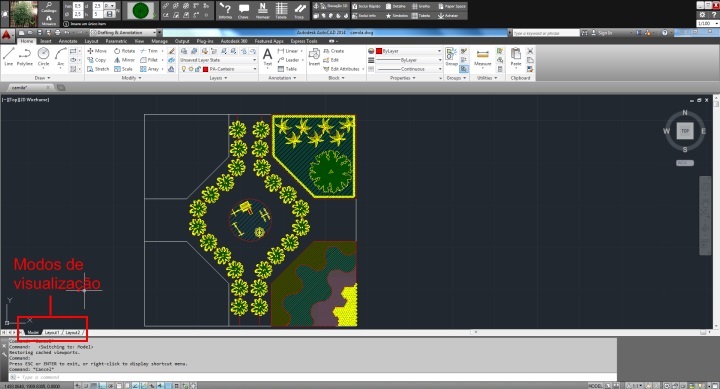This screenshot has width=720, height=389.
Task: Select the Line drawing tool
Action: click(x=8, y=57)
